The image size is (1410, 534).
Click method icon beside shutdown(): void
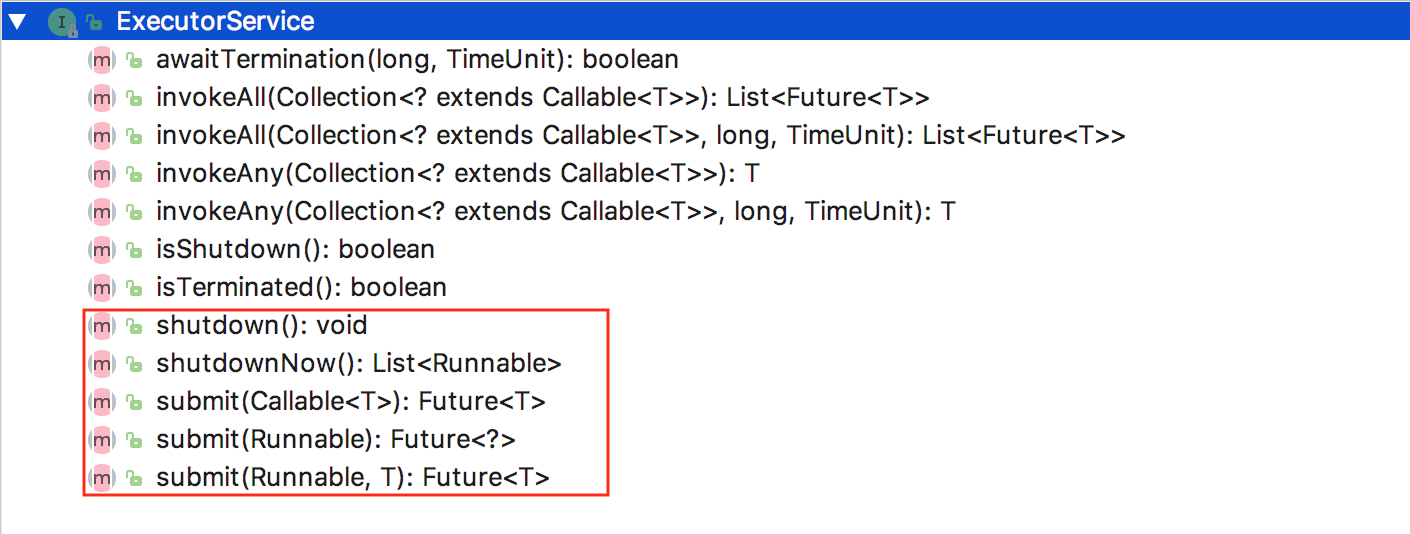(x=101, y=325)
